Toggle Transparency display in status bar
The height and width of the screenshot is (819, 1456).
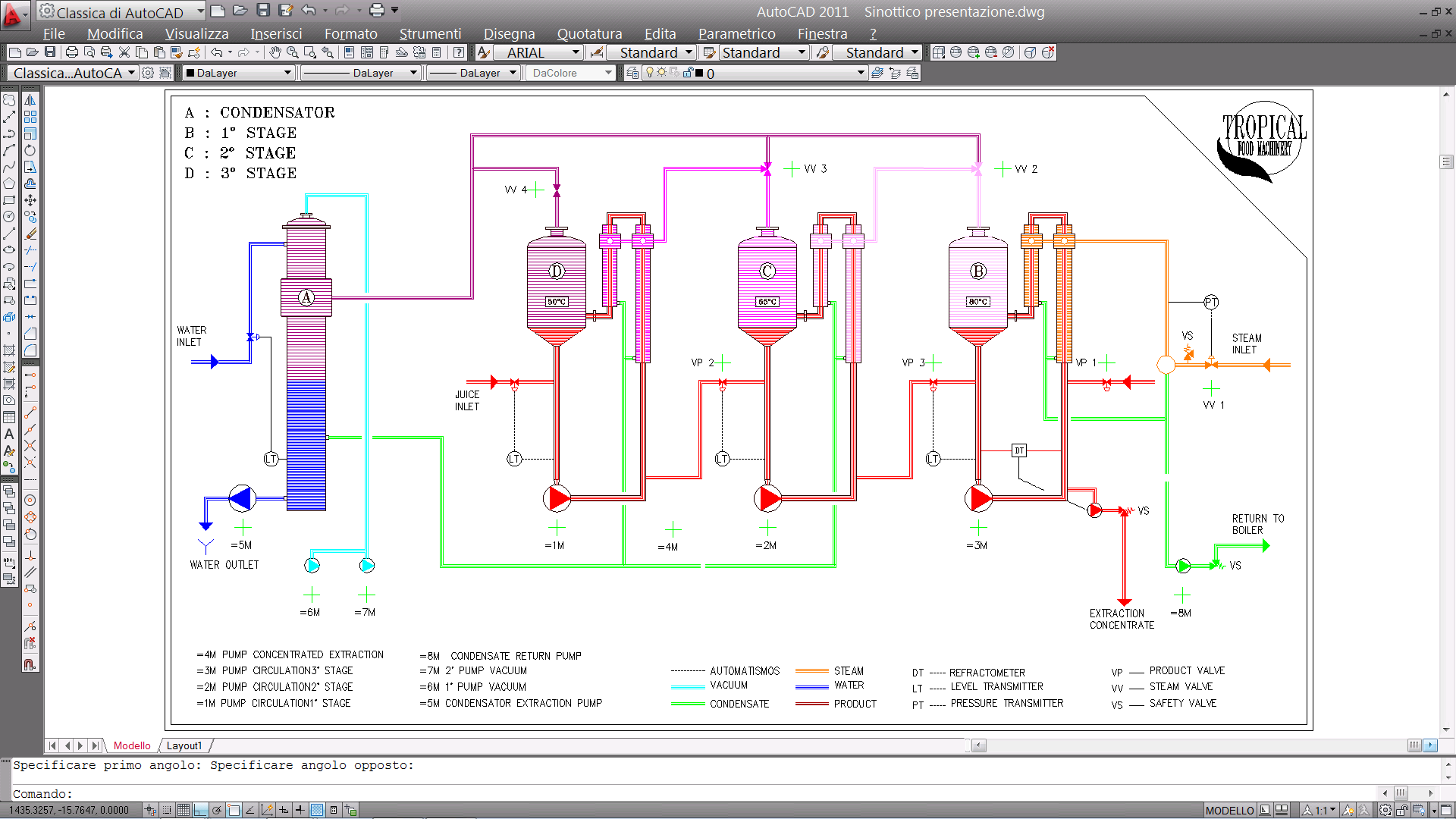(317, 810)
